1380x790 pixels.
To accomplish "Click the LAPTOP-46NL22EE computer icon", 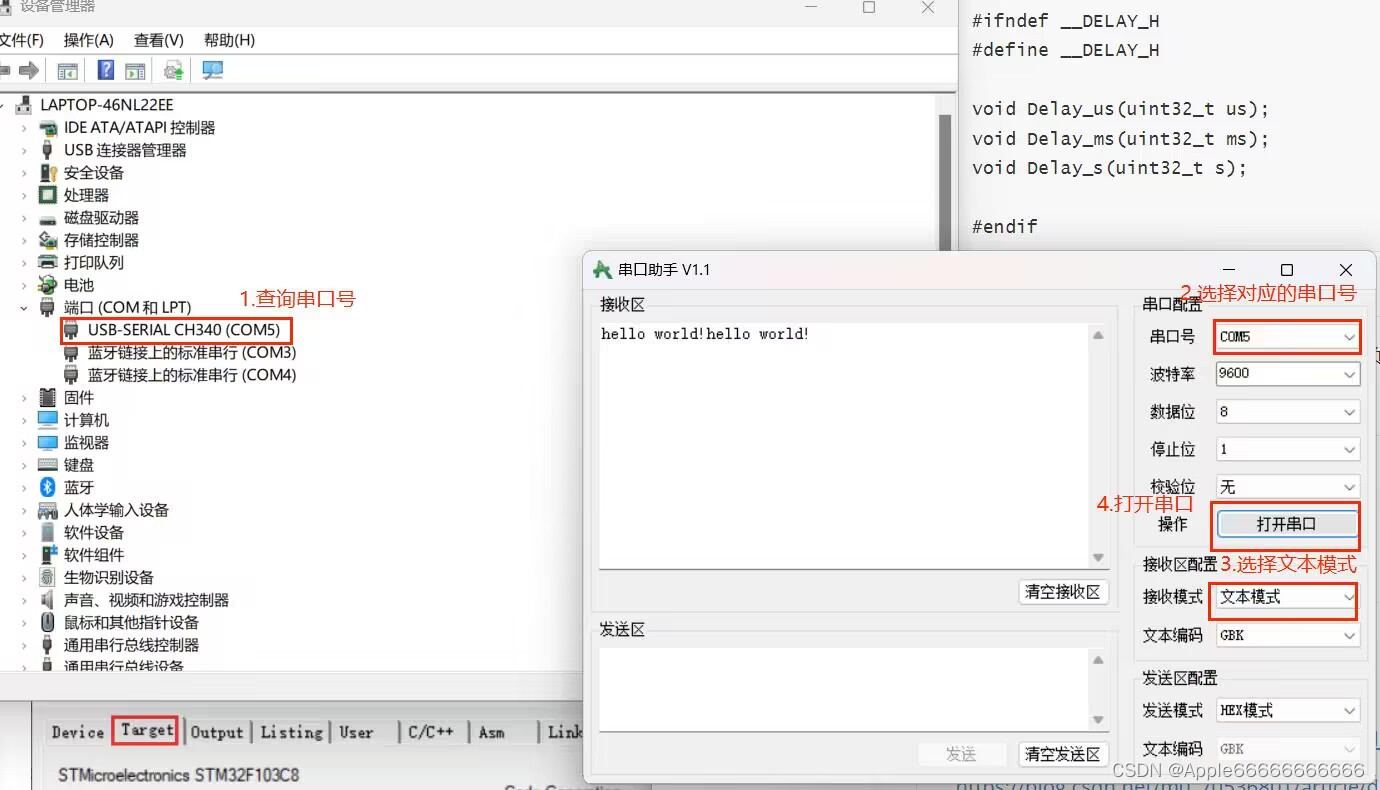I will [24, 105].
